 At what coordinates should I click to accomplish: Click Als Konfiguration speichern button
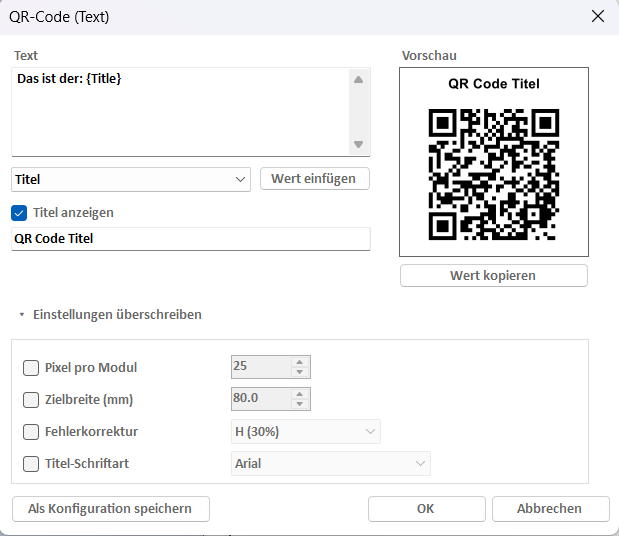tap(111, 509)
